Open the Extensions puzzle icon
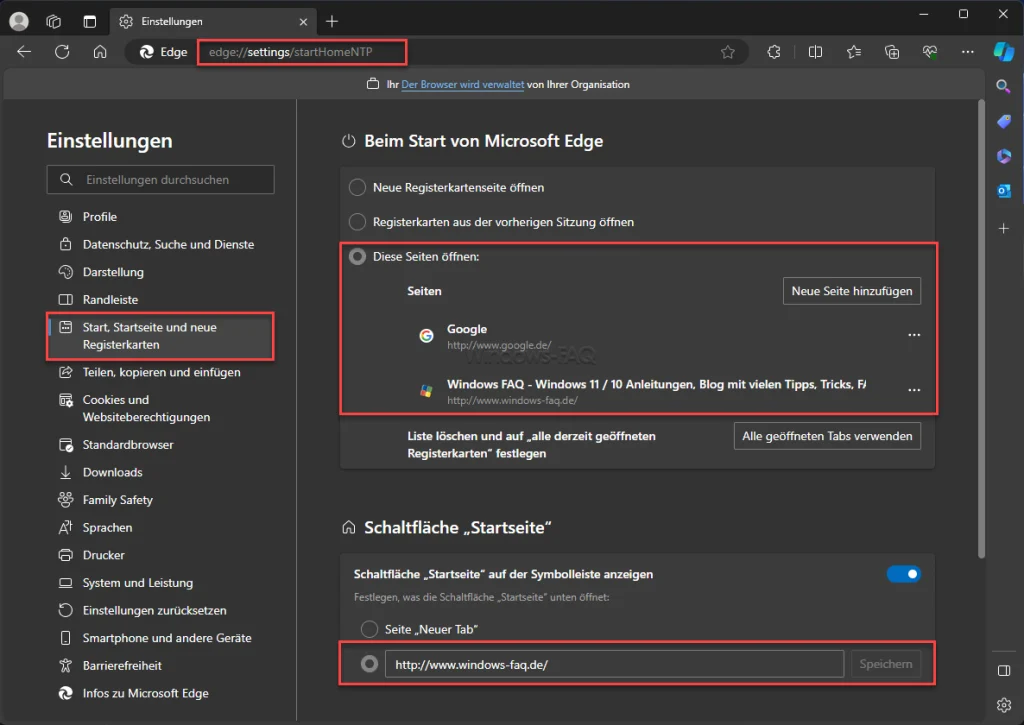This screenshot has height=725, width=1024. [x=774, y=52]
